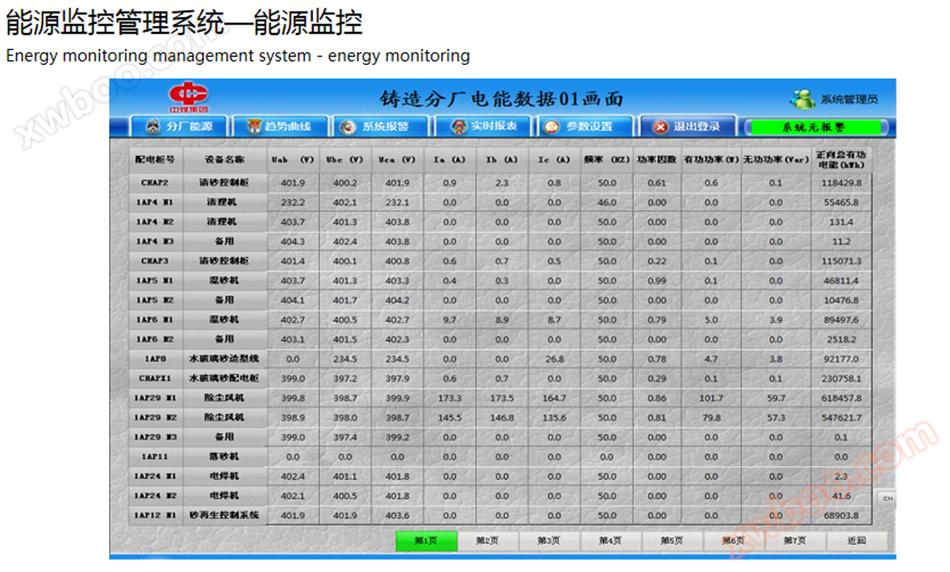
Task: Click the Uab (V) column header
Action: [293, 159]
